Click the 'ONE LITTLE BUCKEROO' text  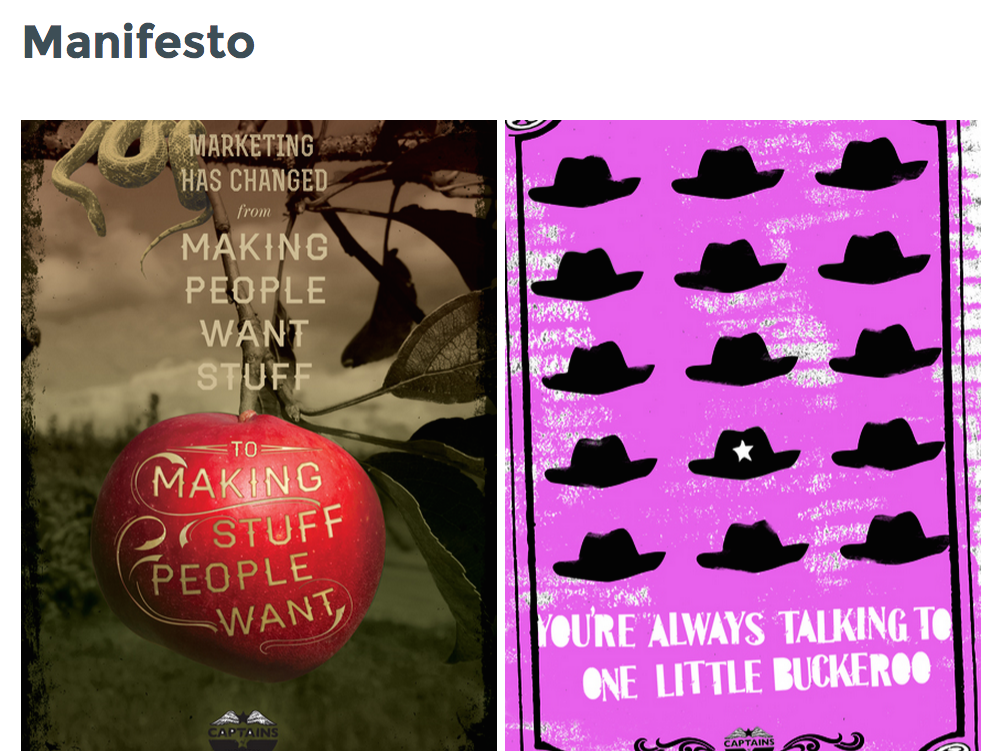(756, 677)
